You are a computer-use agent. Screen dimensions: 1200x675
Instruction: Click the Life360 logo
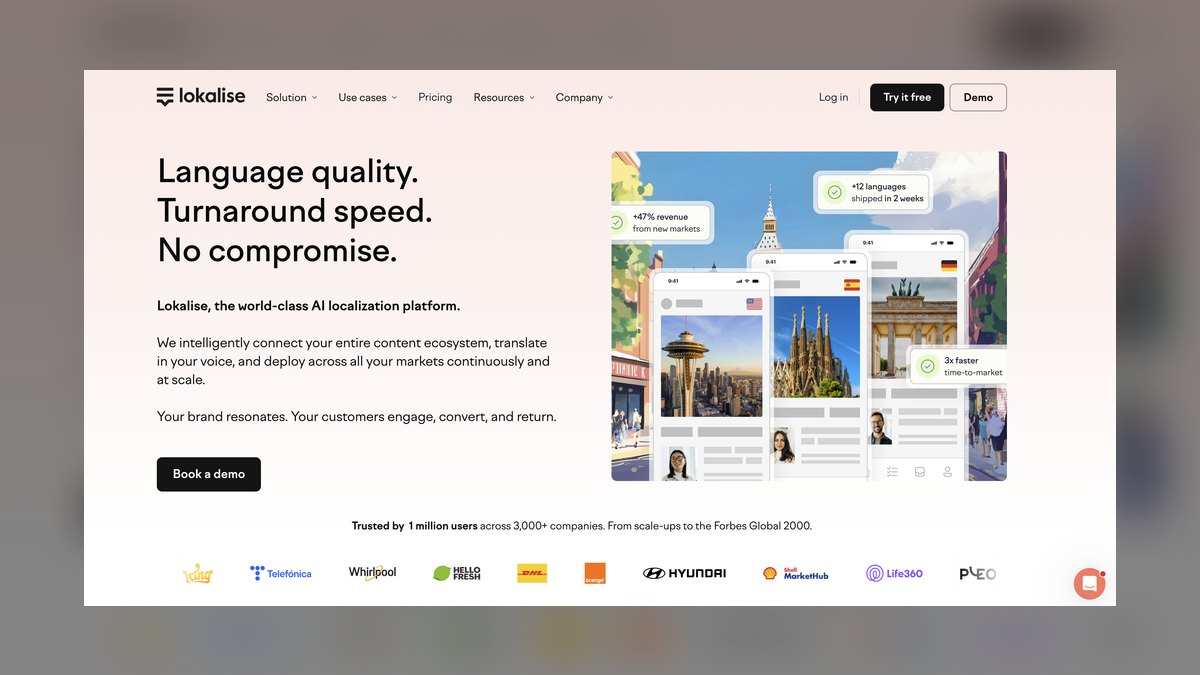(x=894, y=573)
